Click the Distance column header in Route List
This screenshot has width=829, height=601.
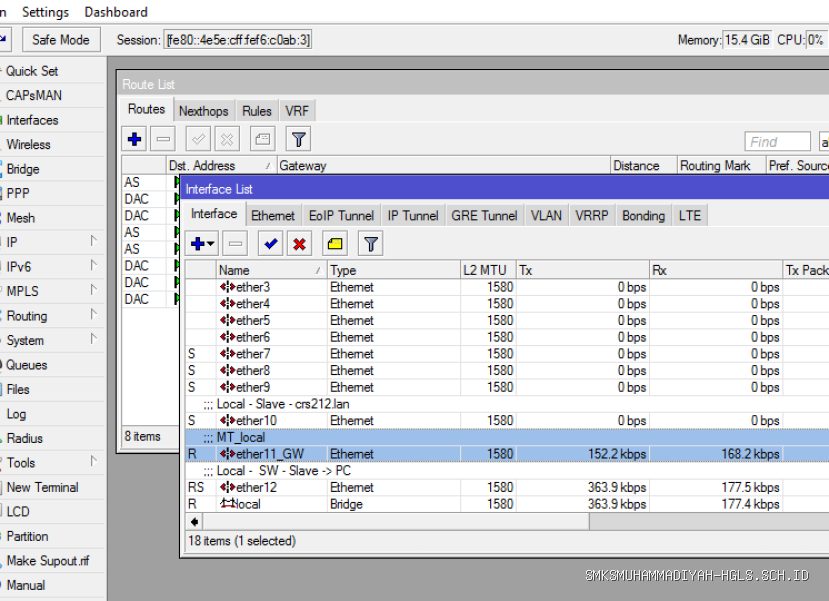click(x=643, y=165)
